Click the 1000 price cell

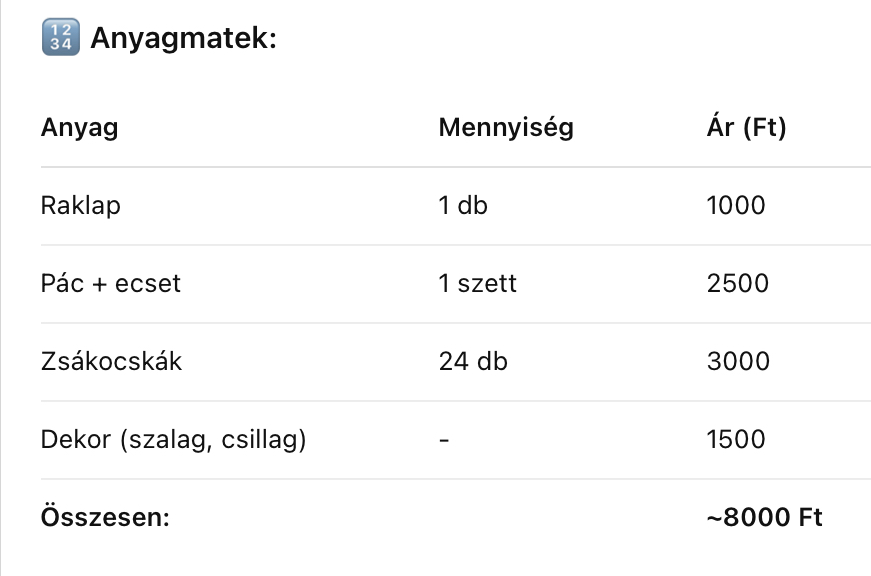click(735, 206)
